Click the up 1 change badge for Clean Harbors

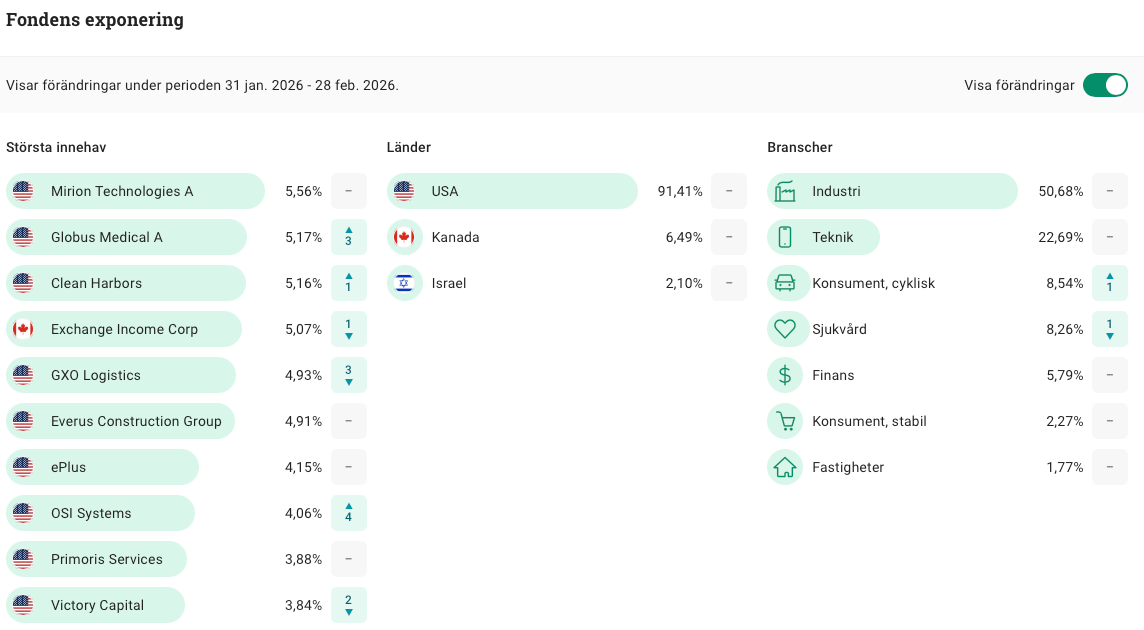(x=349, y=283)
